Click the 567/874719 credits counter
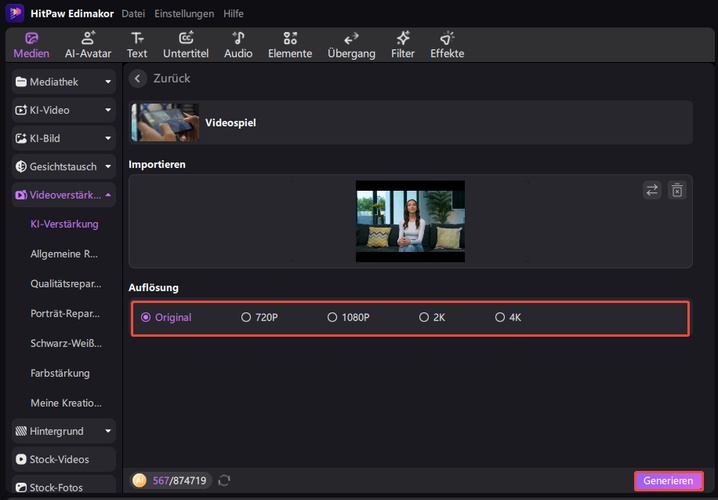This screenshot has height=500, width=718. (180, 480)
